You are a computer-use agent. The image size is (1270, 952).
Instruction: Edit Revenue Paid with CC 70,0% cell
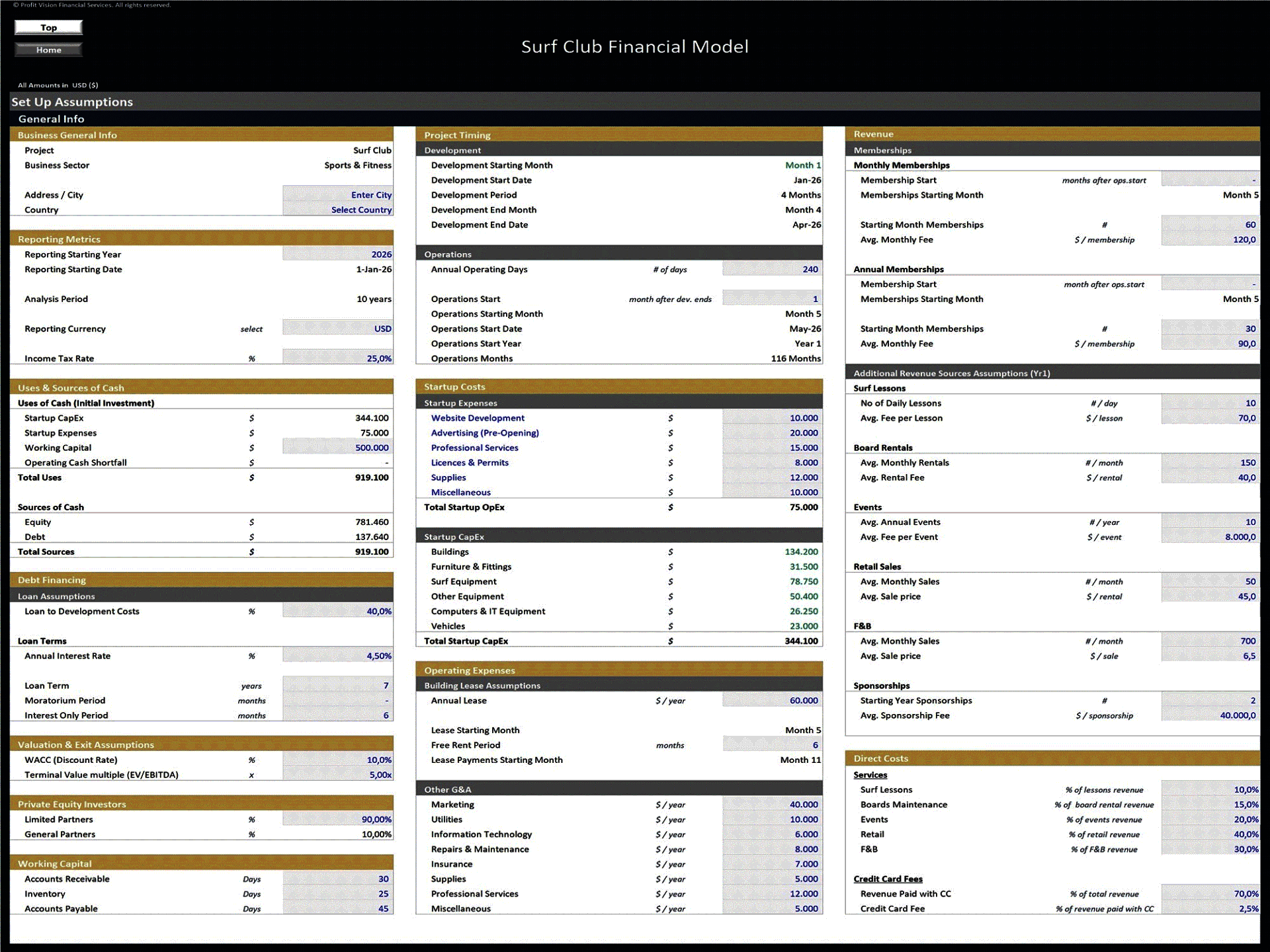click(1210, 894)
